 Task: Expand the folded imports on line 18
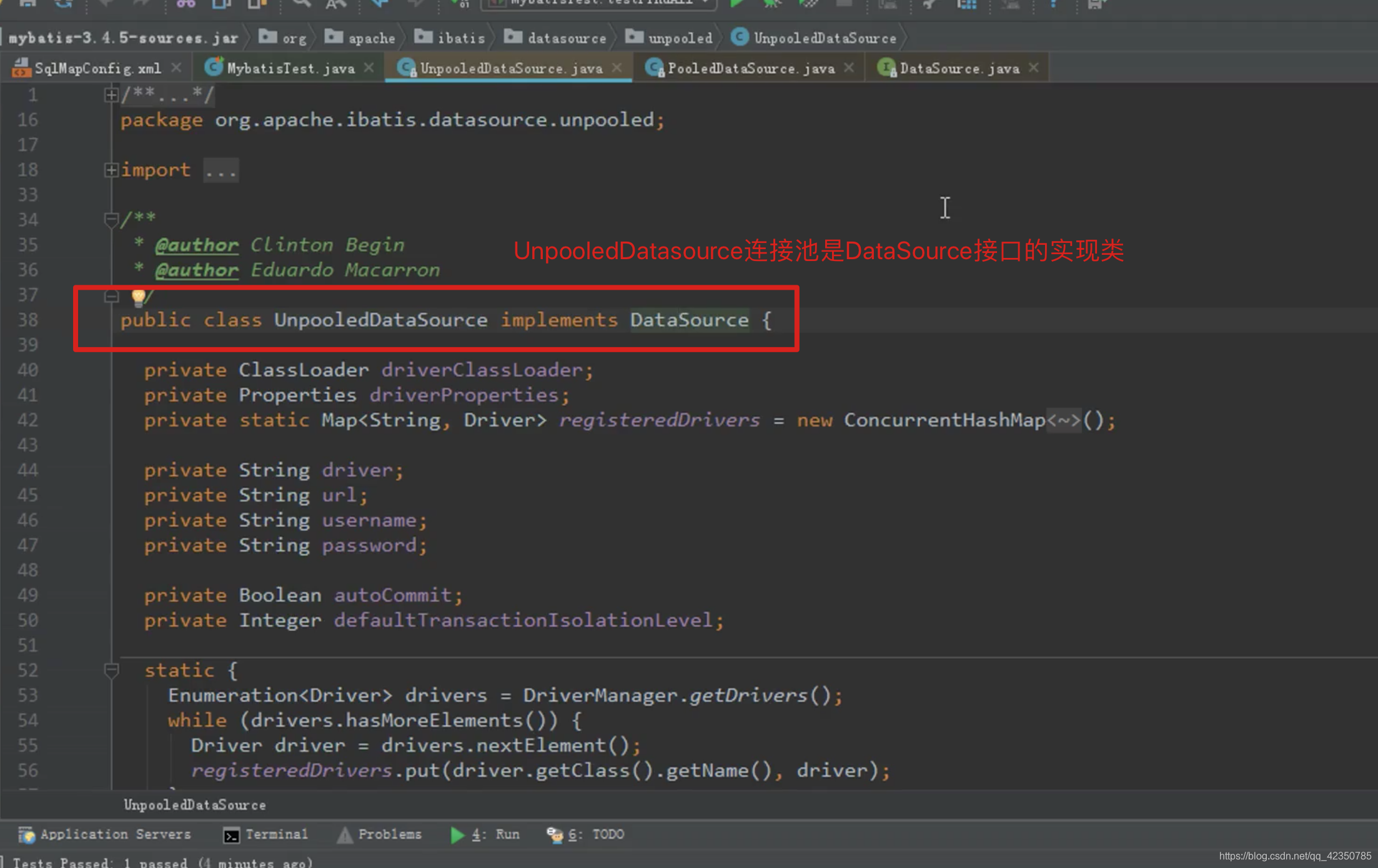coord(111,170)
